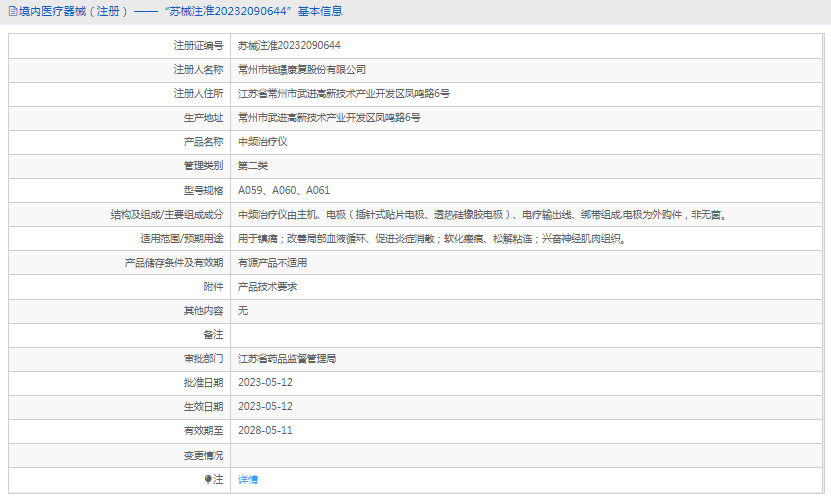The width and height of the screenshot is (831, 499).
Task: Click the 备注 label
Action: pyautogui.click(x=213, y=335)
